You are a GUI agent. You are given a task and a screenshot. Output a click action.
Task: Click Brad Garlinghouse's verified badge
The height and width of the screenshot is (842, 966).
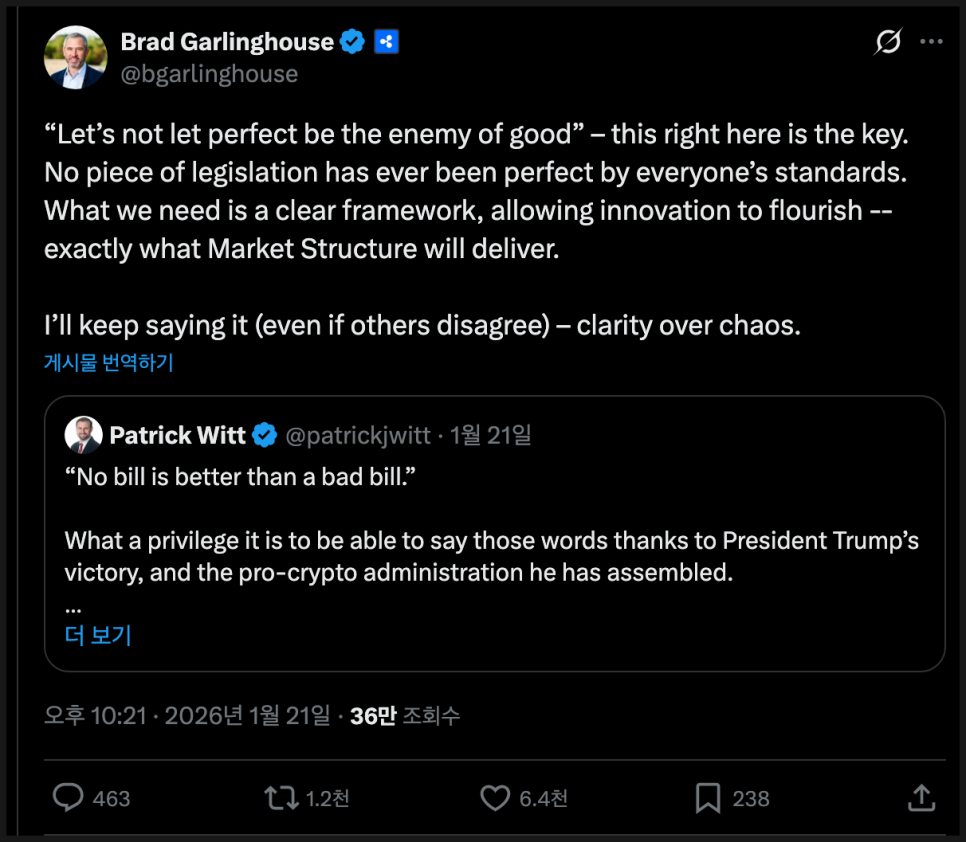tap(352, 42)
